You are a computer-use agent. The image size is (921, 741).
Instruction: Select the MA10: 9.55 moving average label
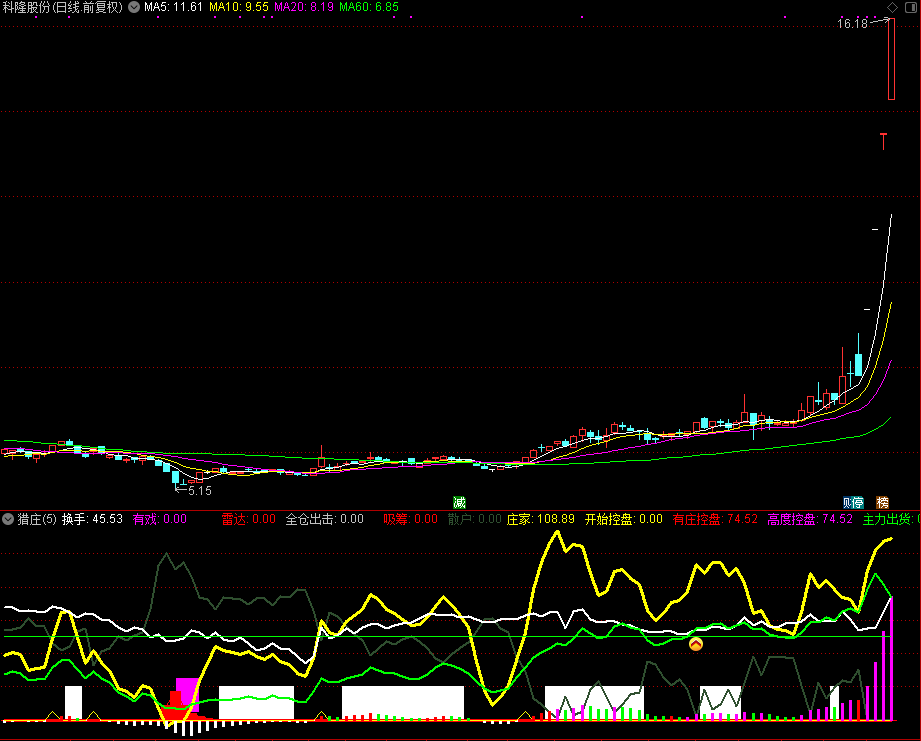click(x=238, y=7)
